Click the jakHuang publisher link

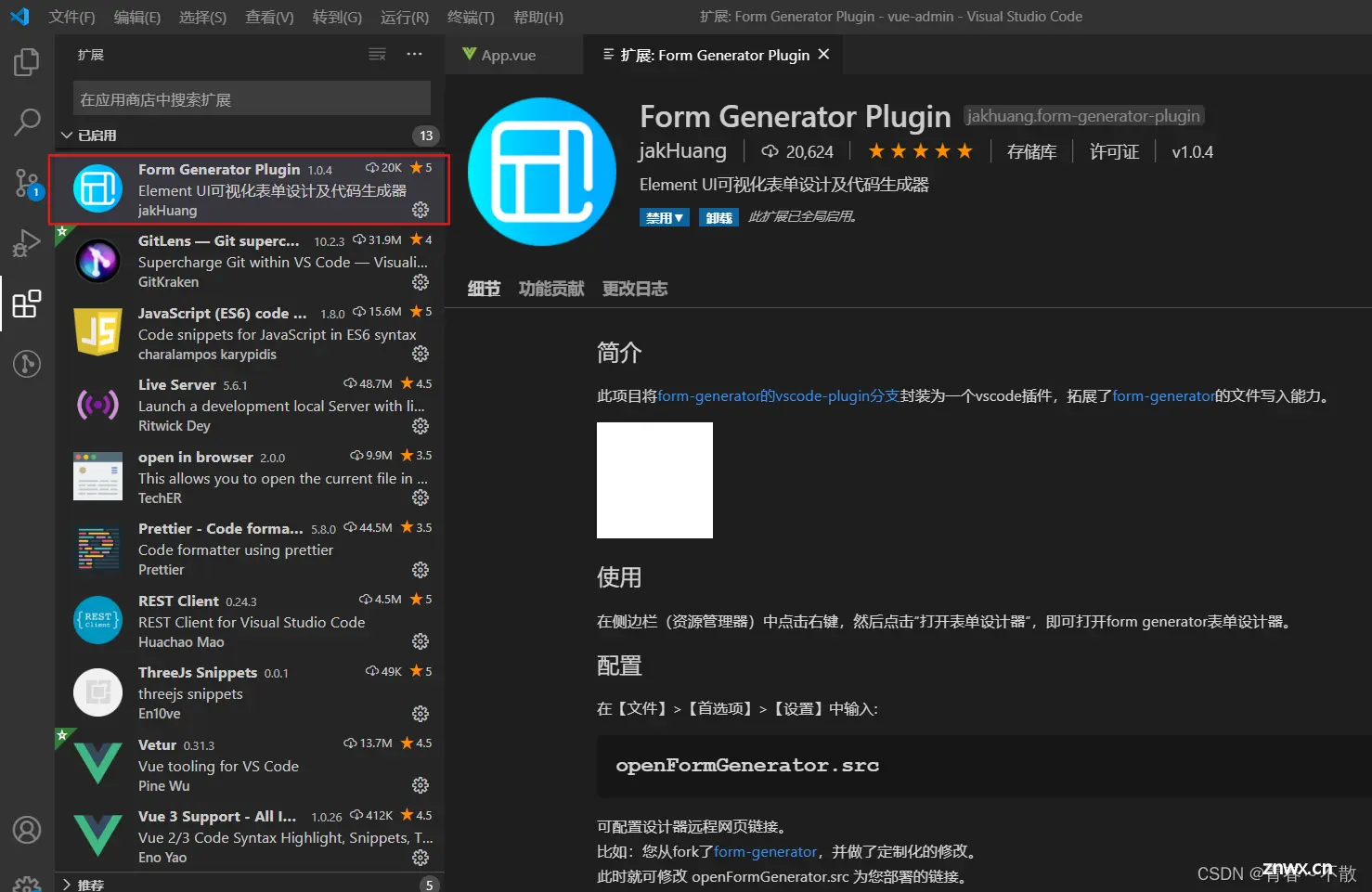tap(682, 150)
